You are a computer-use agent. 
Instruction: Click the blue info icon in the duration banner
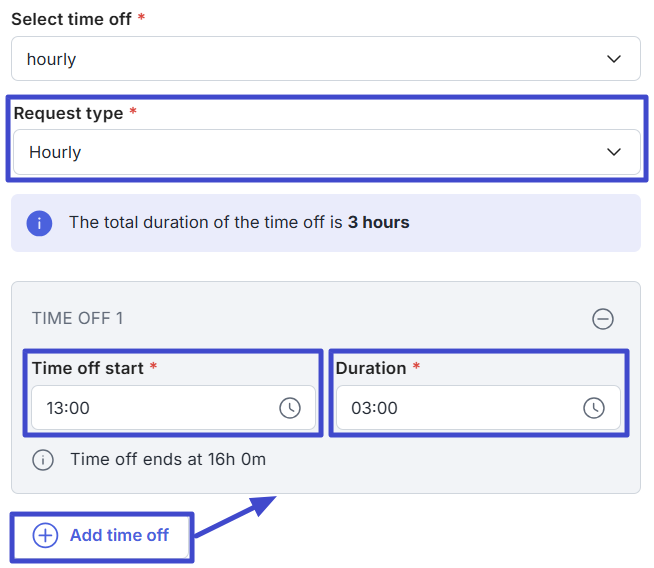tap(39, 224)
